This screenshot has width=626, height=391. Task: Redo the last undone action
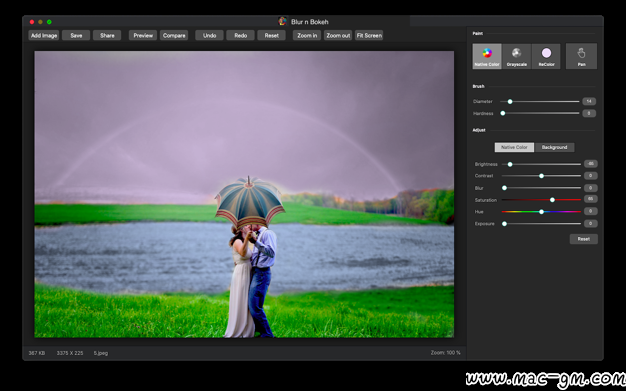pyautogui.click(x=240, y=36)
